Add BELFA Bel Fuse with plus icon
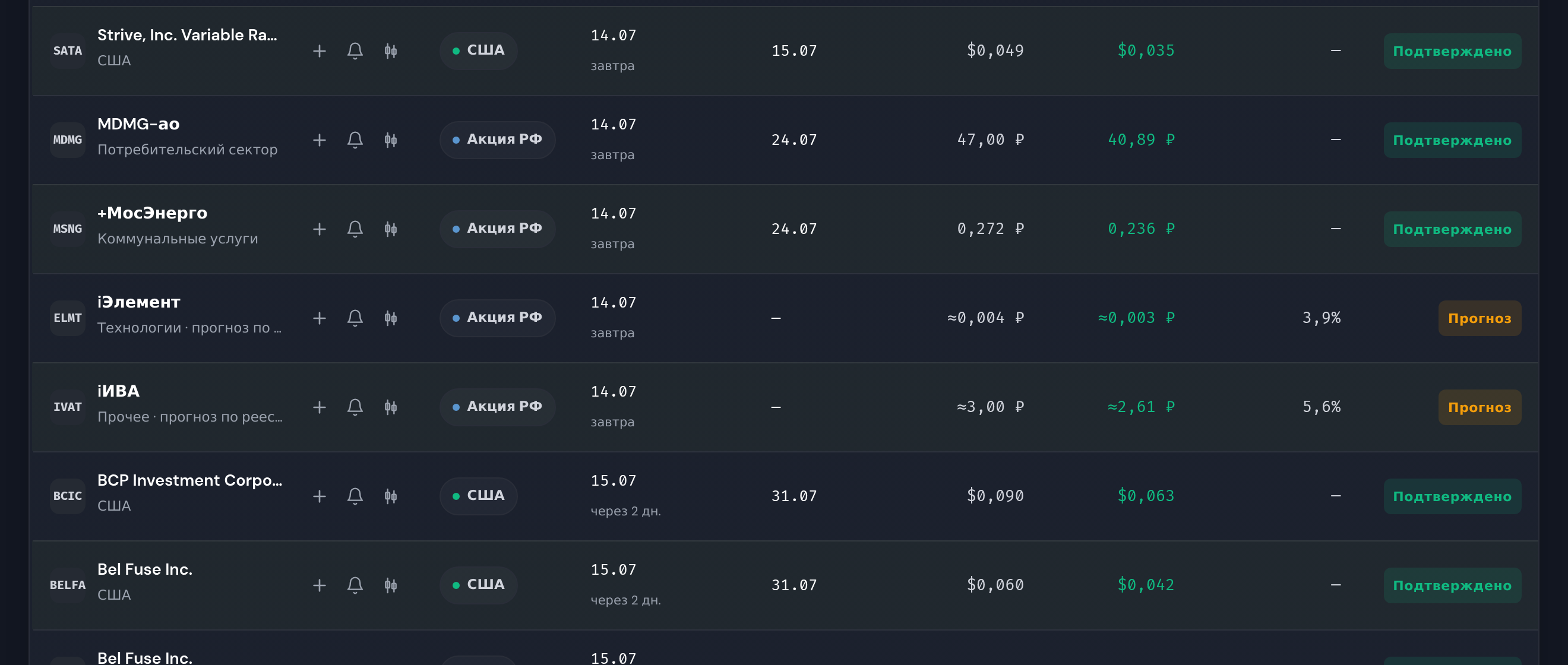The height and width of the screenshot is (665, 1568). pos(319,585)
